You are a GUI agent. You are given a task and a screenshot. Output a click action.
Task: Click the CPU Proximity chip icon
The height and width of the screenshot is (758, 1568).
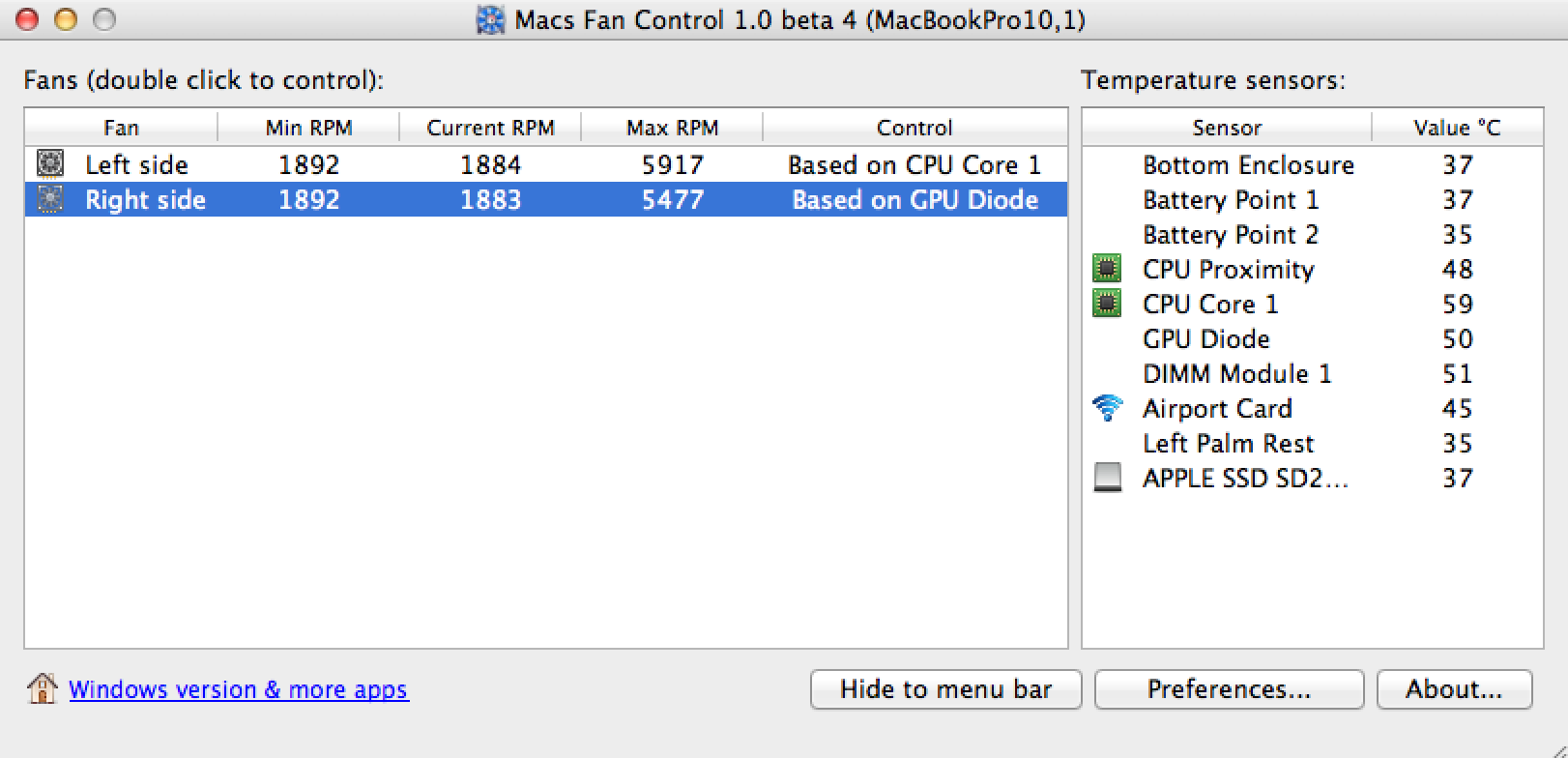point(1107,268)
